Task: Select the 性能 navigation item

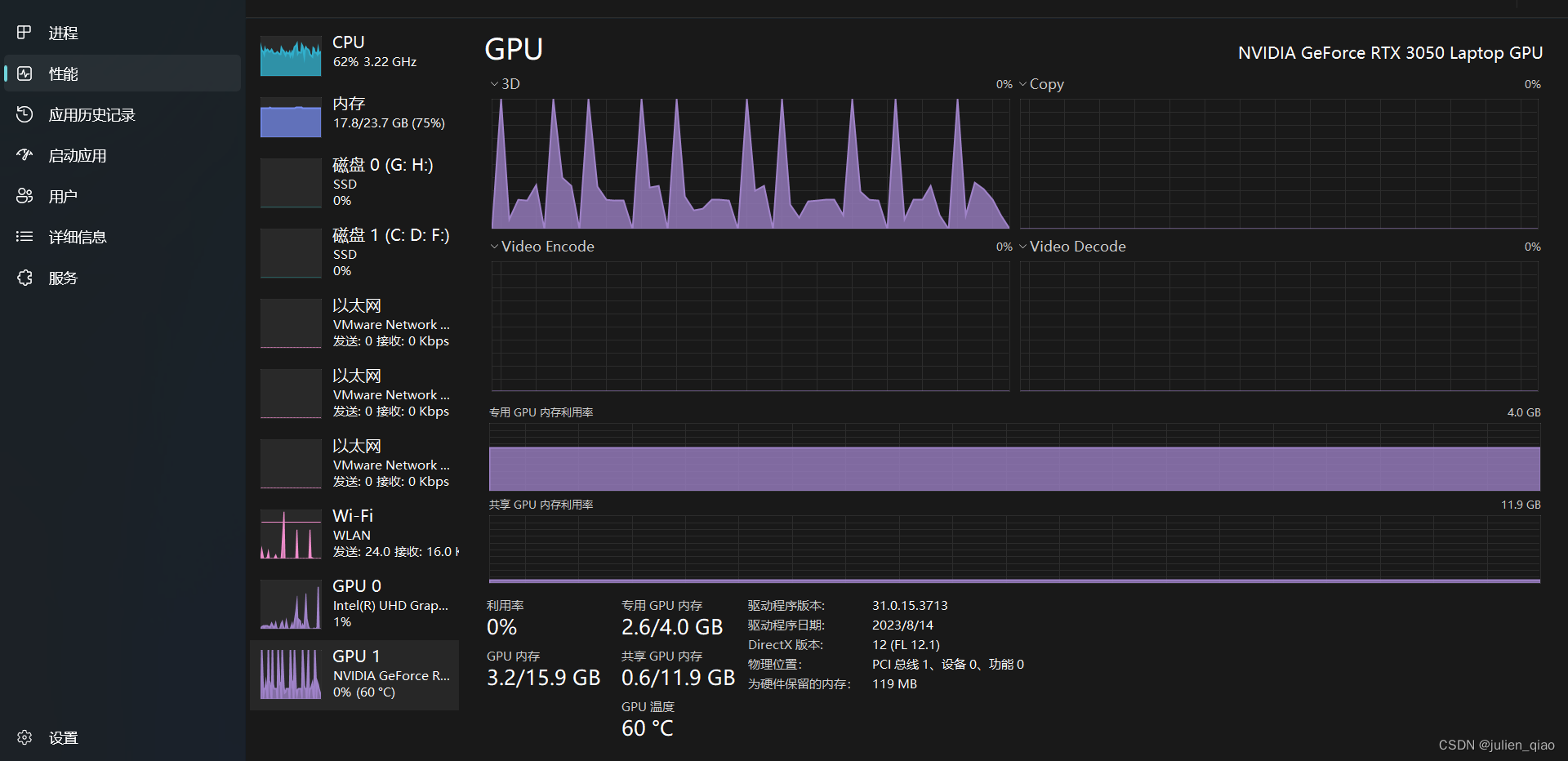Action: point(122,73)
